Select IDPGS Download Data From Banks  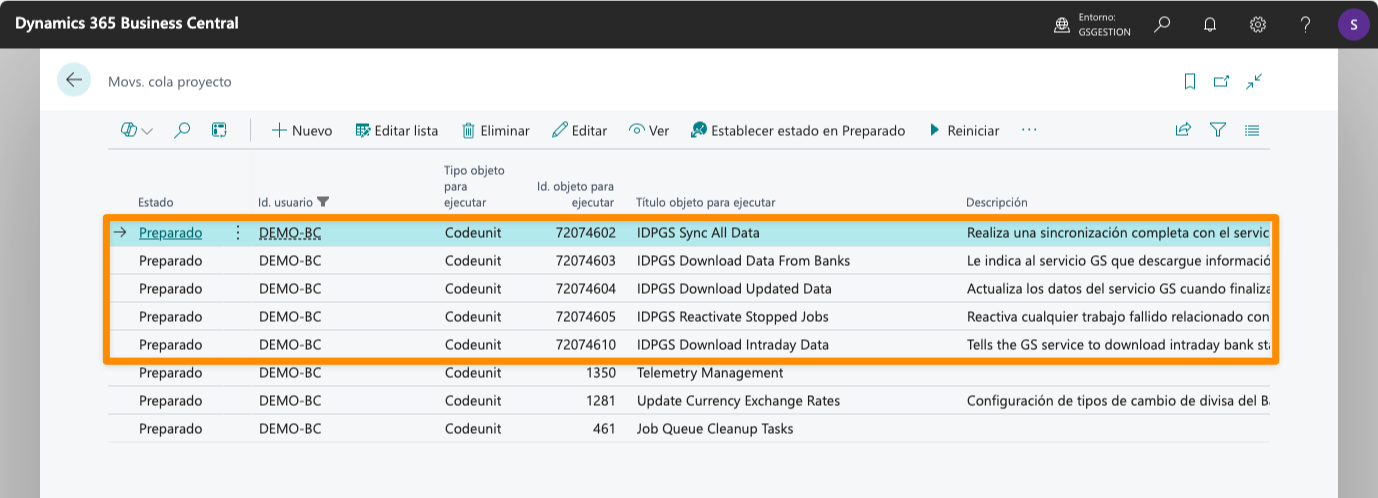[743, 261]
